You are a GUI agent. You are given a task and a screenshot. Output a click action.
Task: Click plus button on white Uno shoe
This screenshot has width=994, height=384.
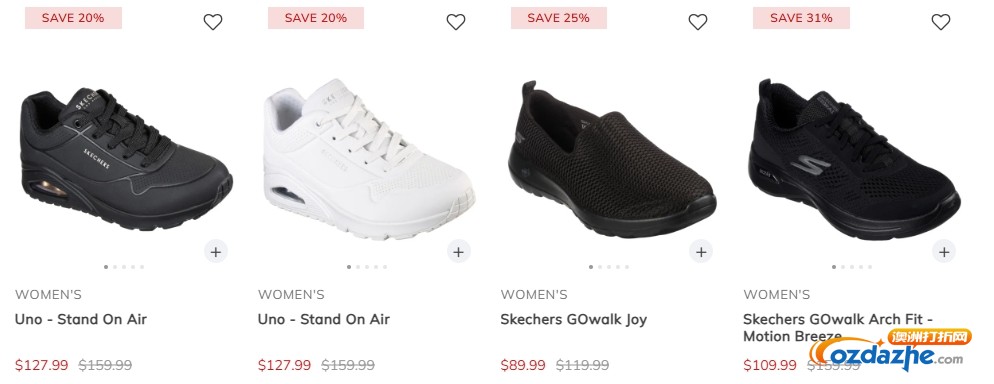click(x=458, y=252)
